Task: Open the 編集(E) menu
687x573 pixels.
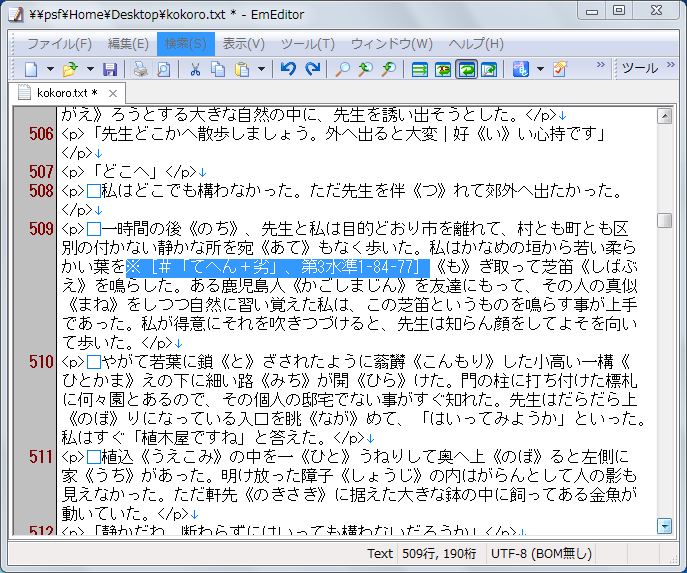Action: (128, 44)
